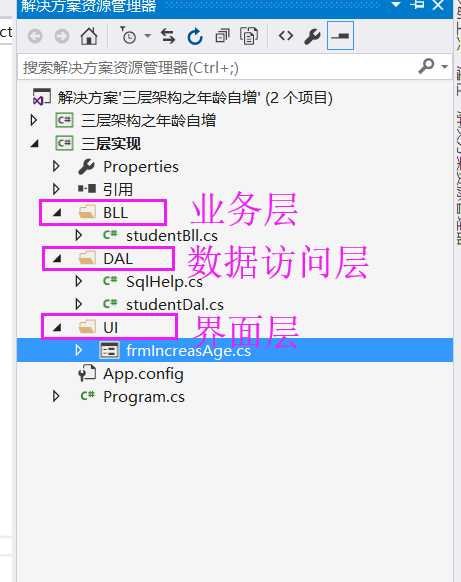Open properties wrench icon in toolbar

pos(312,36)
